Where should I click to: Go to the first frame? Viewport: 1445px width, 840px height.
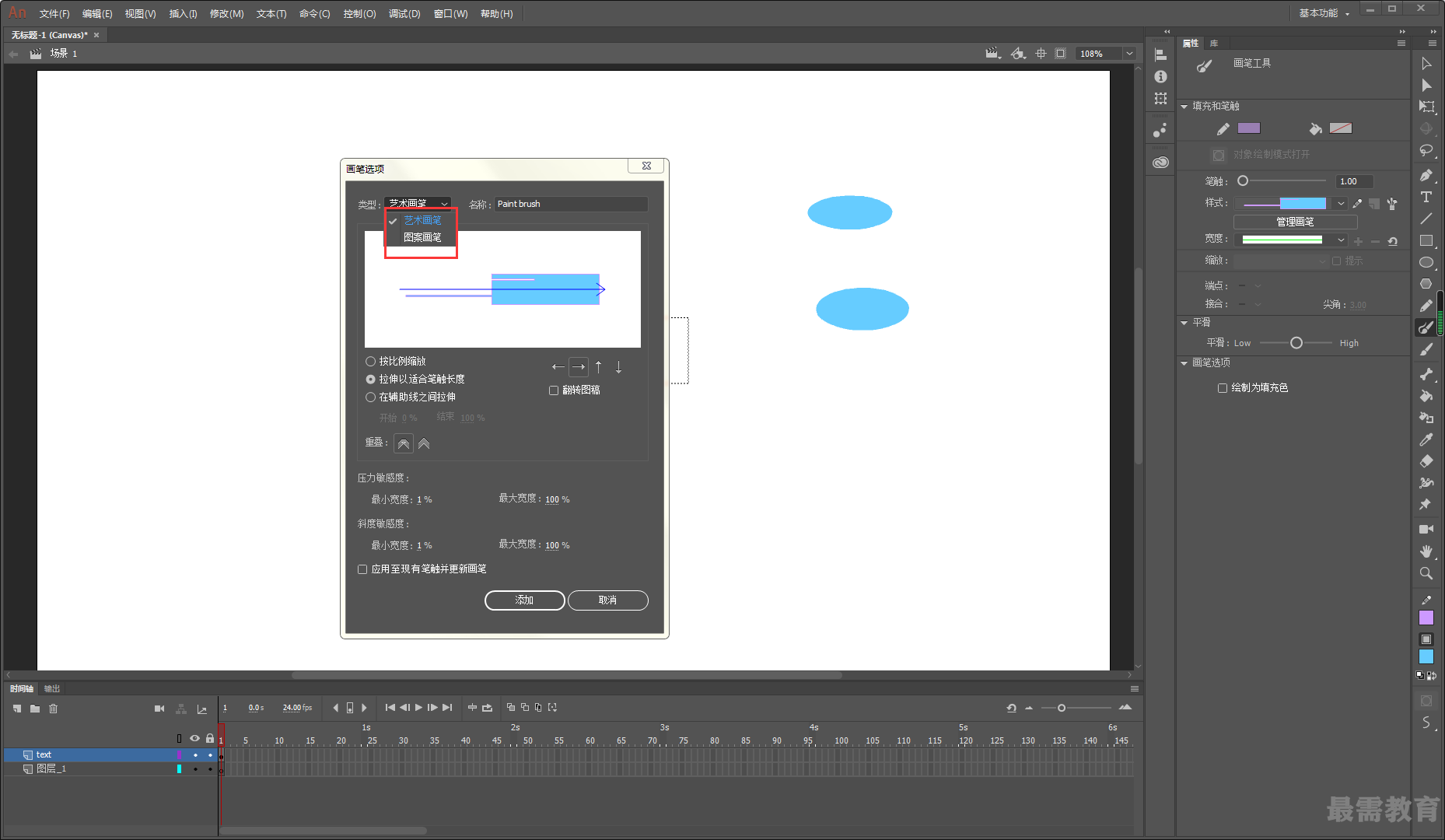coord(390,708)
